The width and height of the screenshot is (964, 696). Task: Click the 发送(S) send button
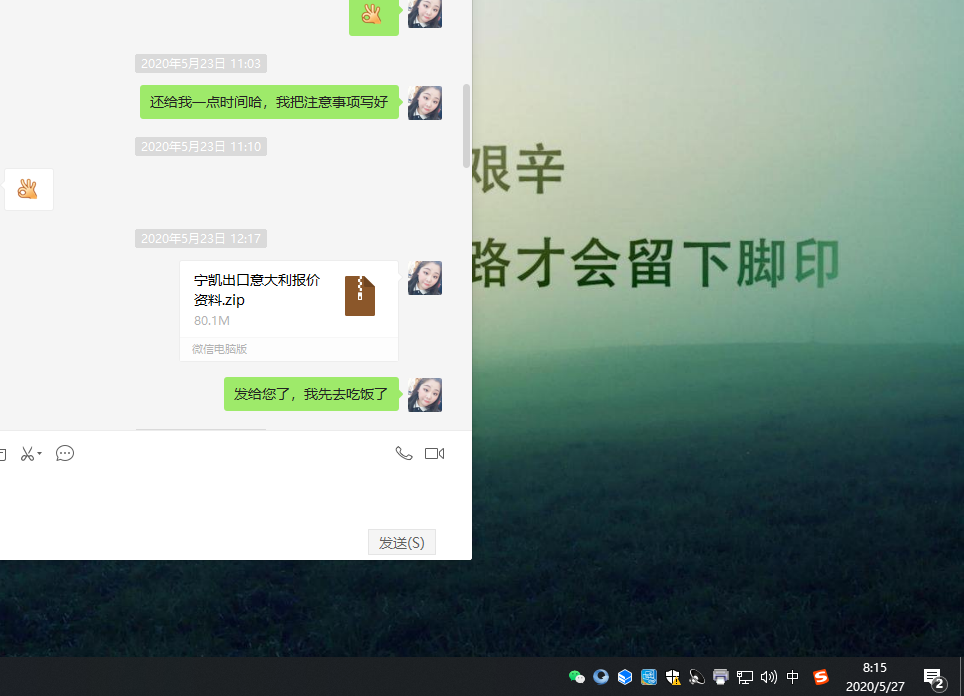401,541
